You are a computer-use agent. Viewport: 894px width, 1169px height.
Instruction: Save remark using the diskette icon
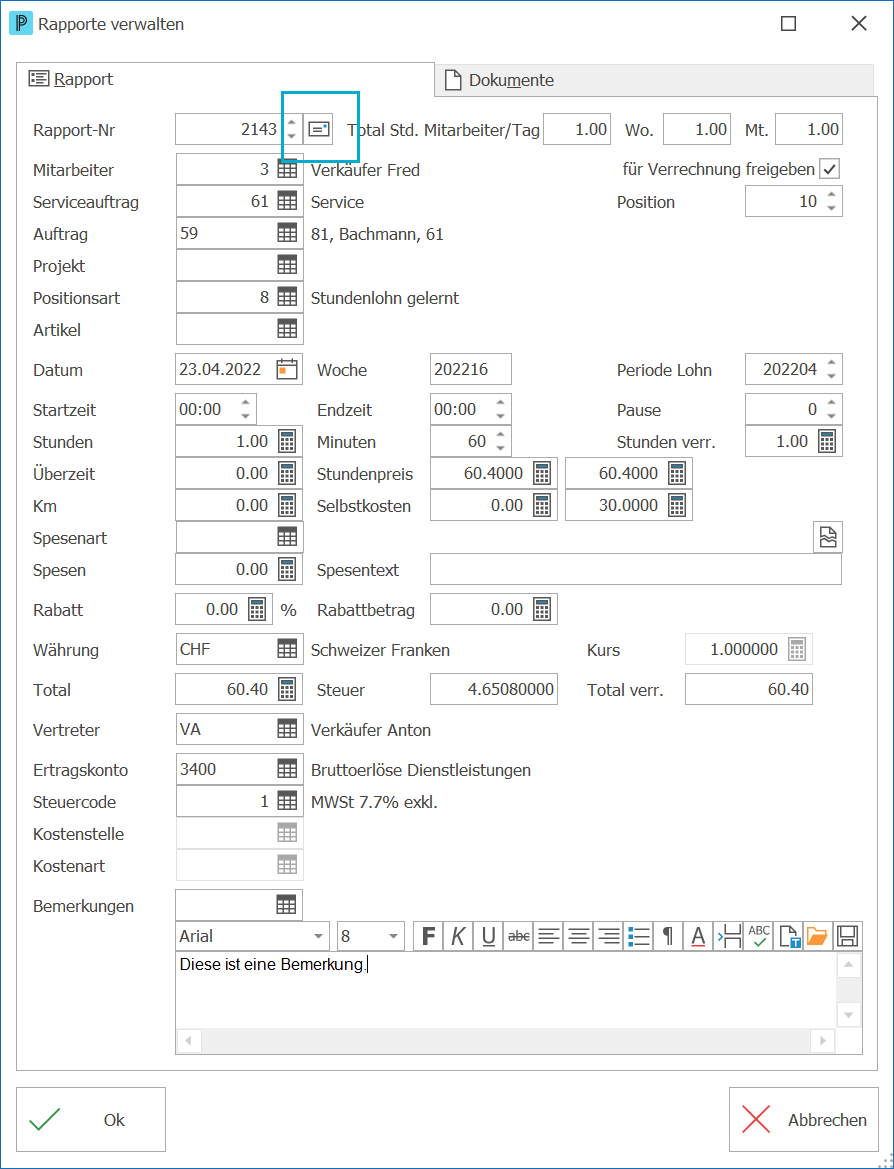848,936
